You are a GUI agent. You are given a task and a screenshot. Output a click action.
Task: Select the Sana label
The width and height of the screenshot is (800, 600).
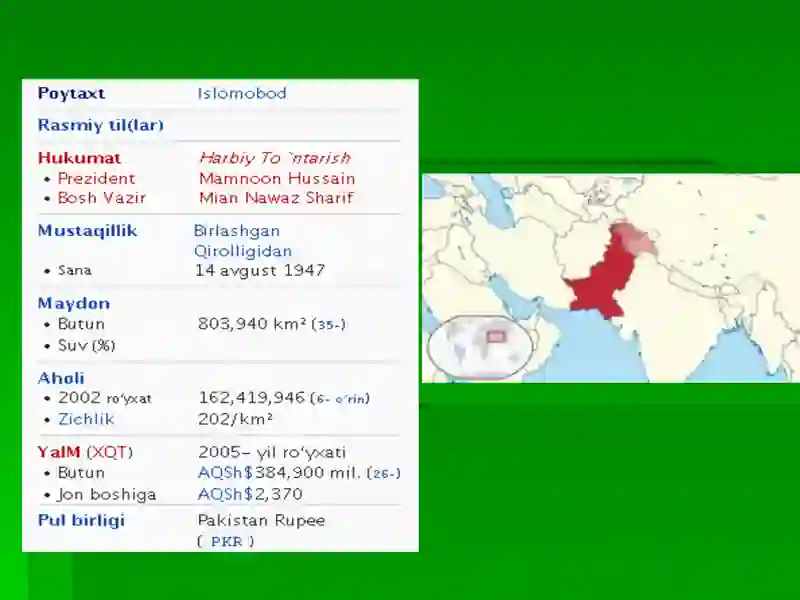(x=74, y=270)
